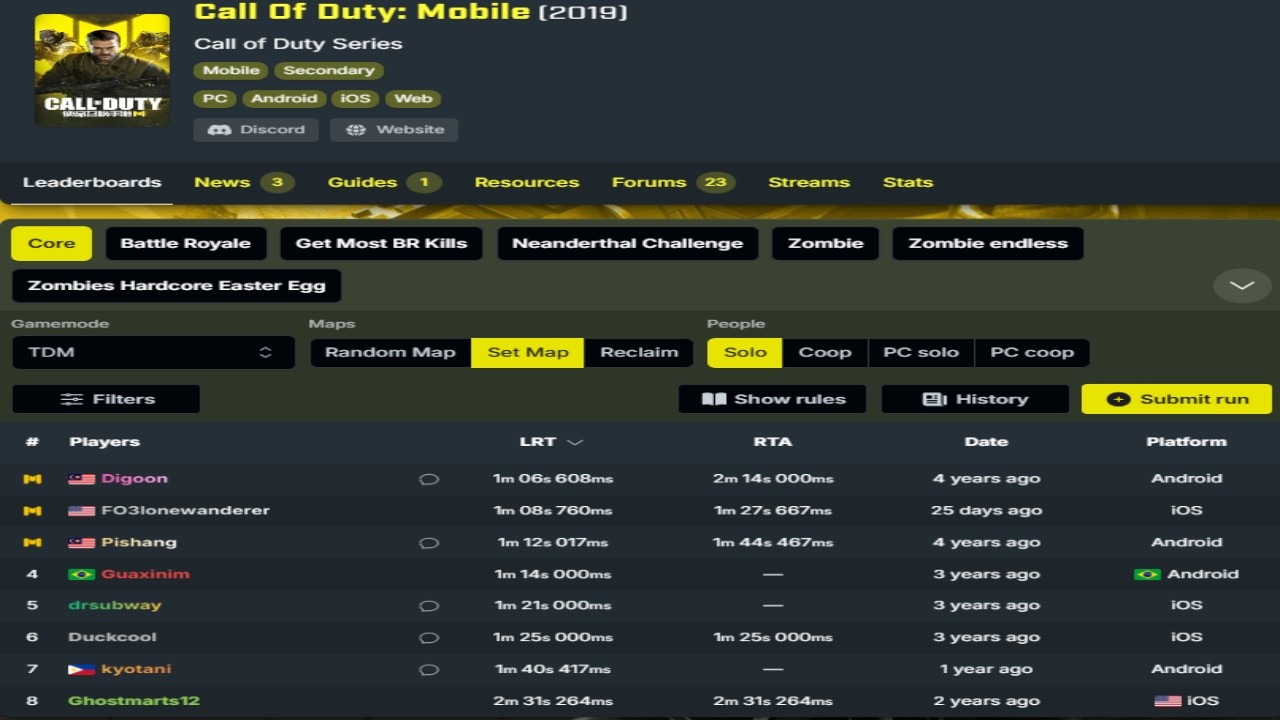Click second-place trophy icon beside FO3lonewanderer
Screen dimensions: 1280x720
(32, 511)
